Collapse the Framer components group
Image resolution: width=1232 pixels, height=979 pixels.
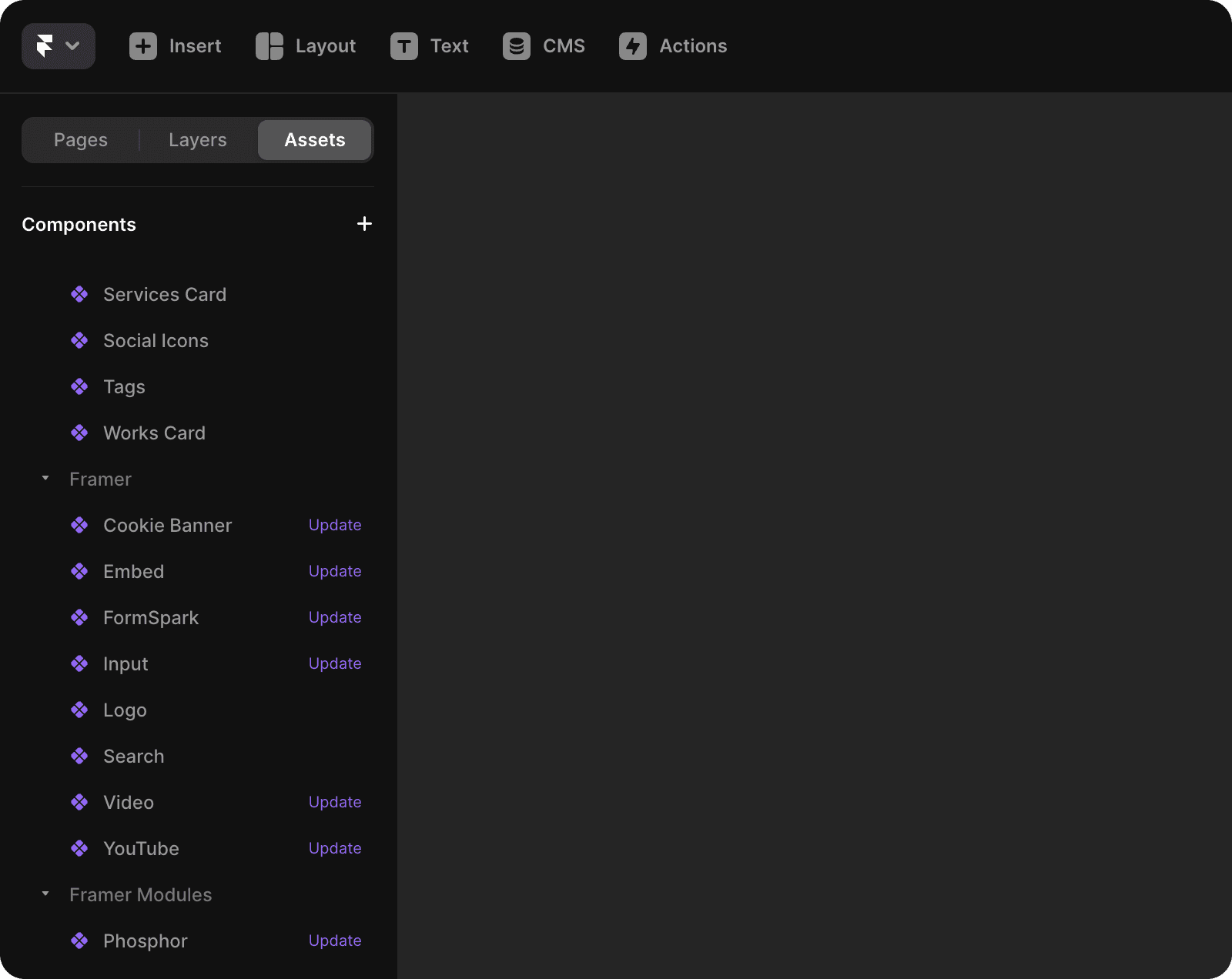click(x=45, y=479)
